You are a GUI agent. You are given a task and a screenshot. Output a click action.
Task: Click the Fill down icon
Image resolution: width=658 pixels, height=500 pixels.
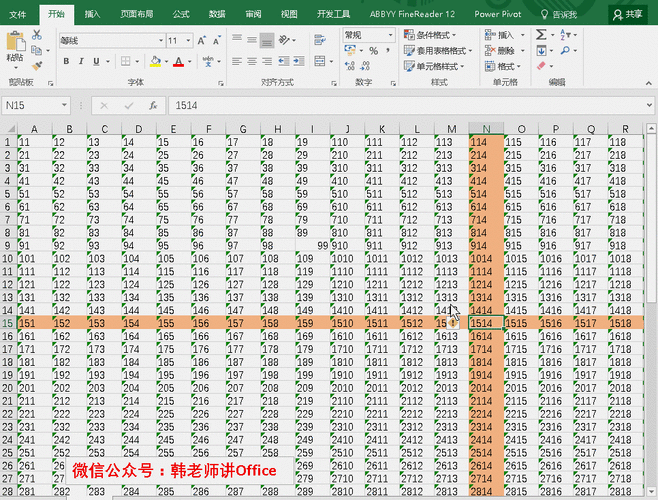pos(541,51)
